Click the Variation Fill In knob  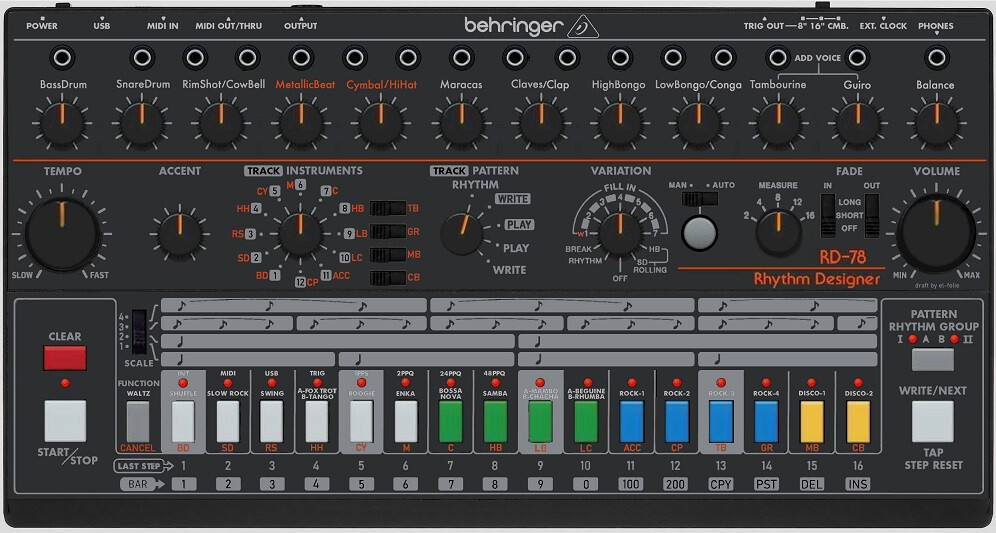pyautogui.click(x=620, y=234)
